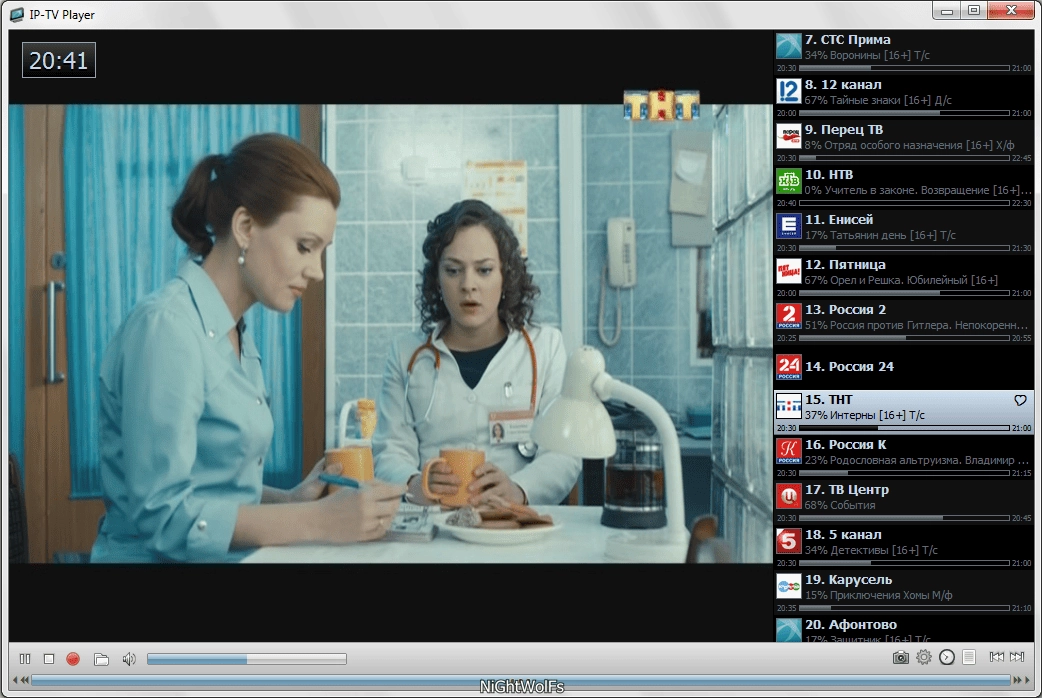Image resolution: width=1042 pixels, height=698 pixels.
Task: Stop playback with the stop button
Action: coord(49,659)
